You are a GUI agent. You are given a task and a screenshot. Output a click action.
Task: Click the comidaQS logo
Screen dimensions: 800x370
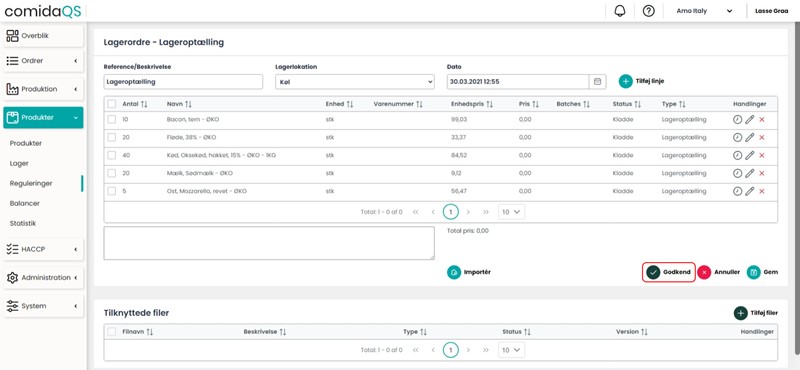pos(43,11)
